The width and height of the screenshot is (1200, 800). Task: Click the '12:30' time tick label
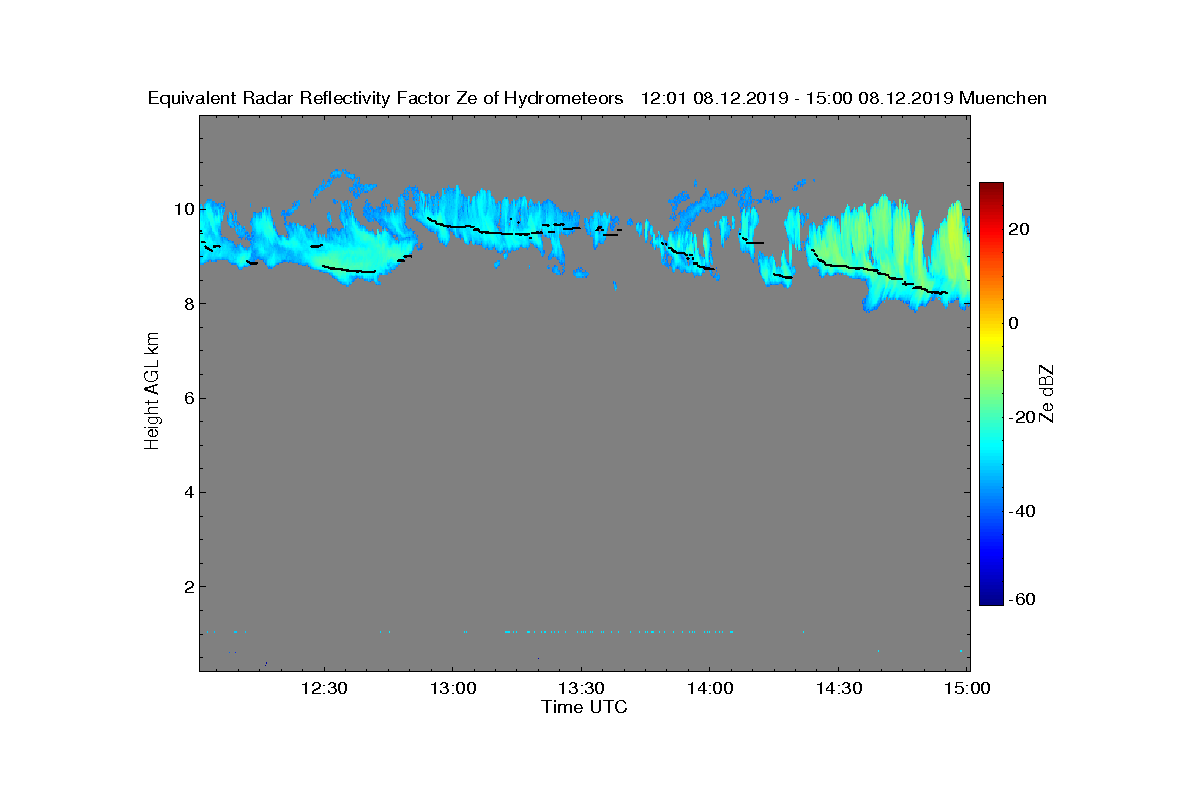tap(323, 688)
